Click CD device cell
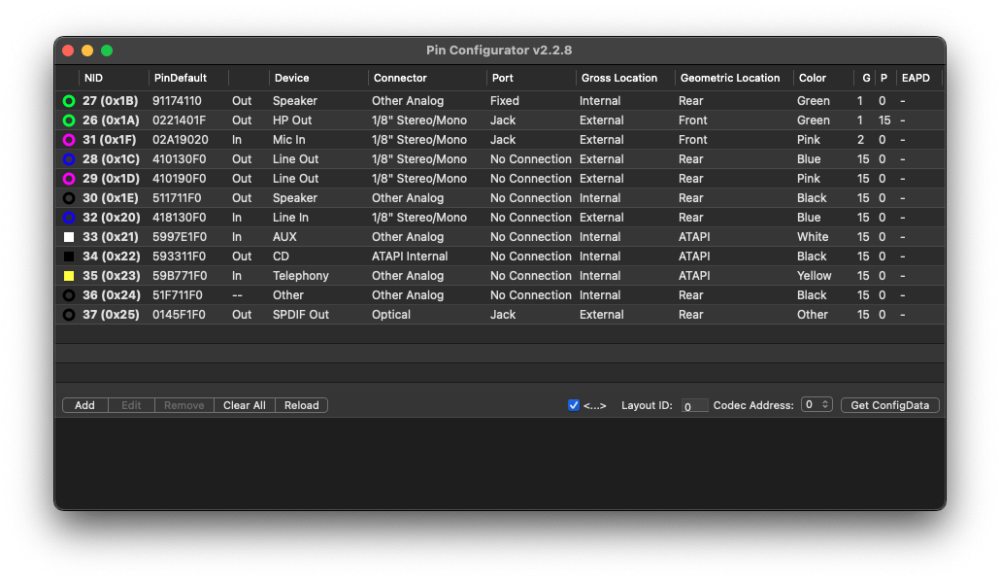The height and width of the screenshot is (582, 1000). click(x=281, y=256)
